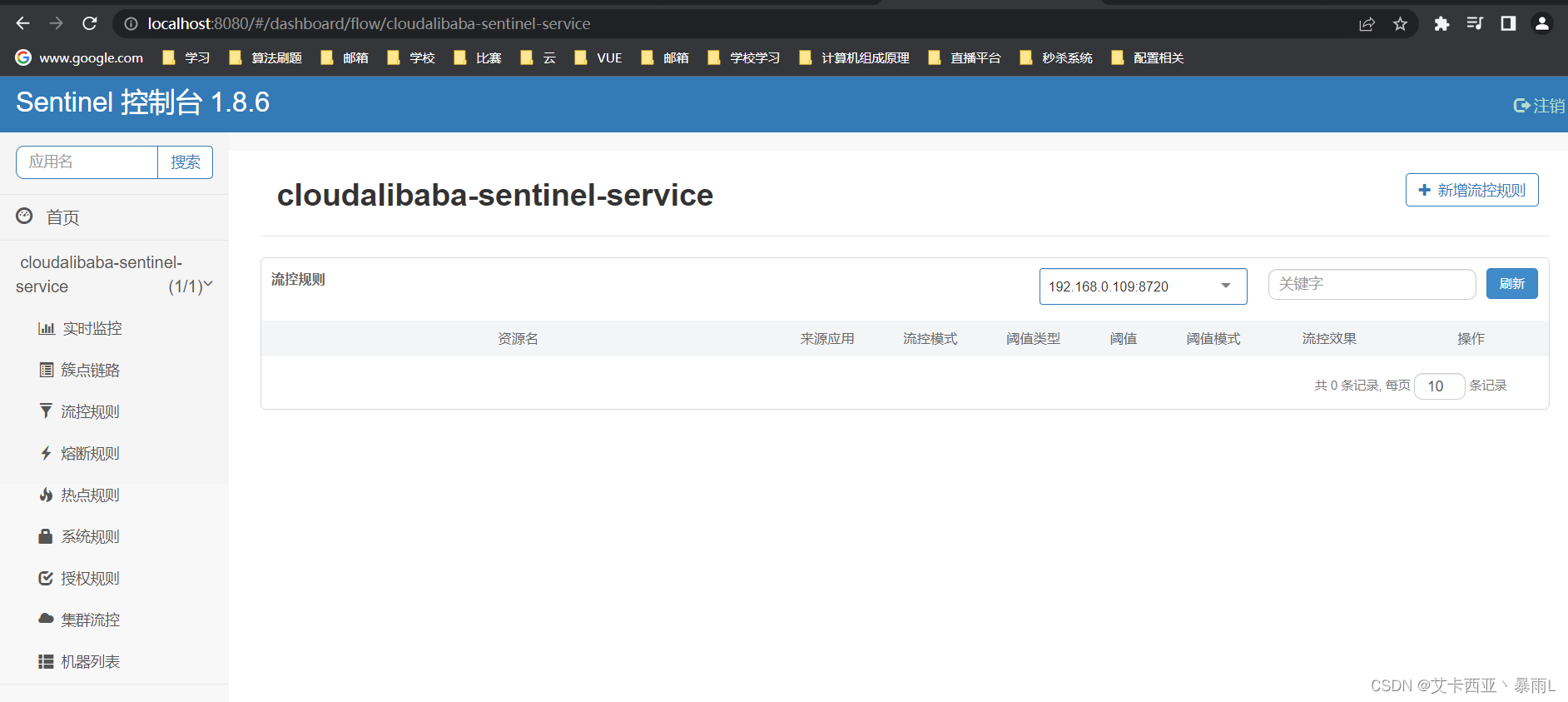Click the records-per-page field showing 10

point(1439,386)
